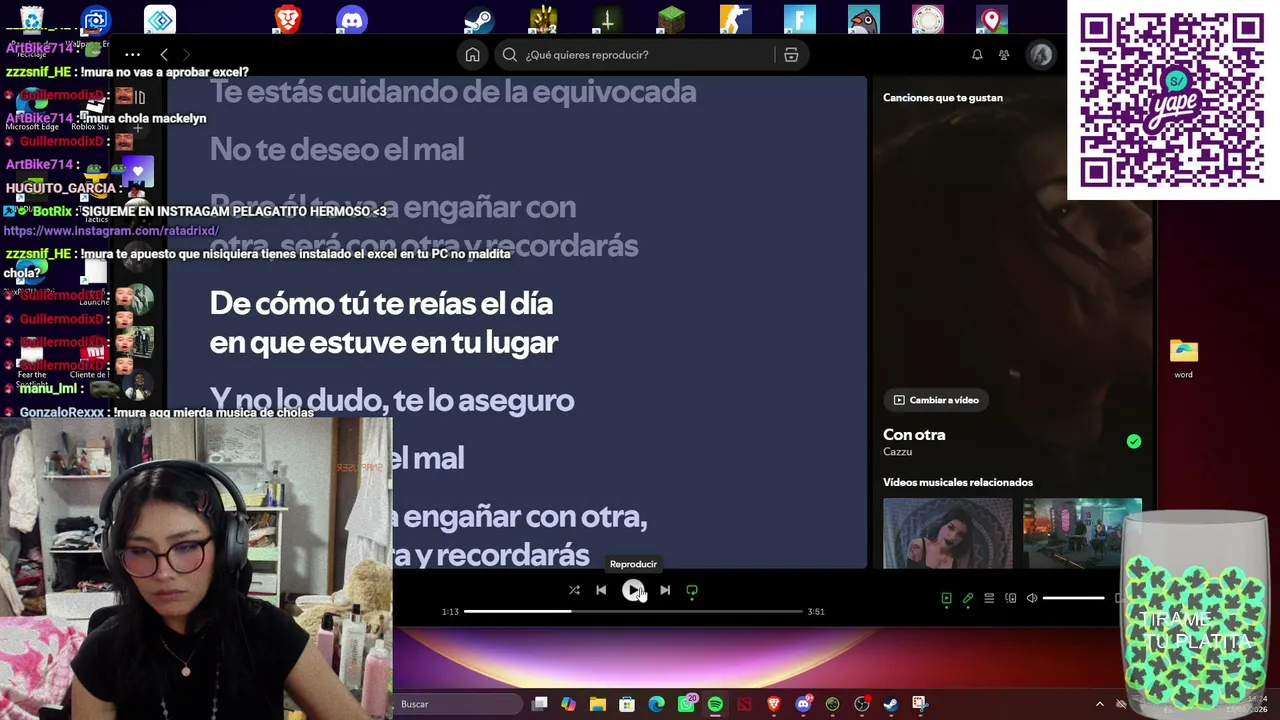
Task: Open Steam desktop shortcut
Action: point(479,19)
